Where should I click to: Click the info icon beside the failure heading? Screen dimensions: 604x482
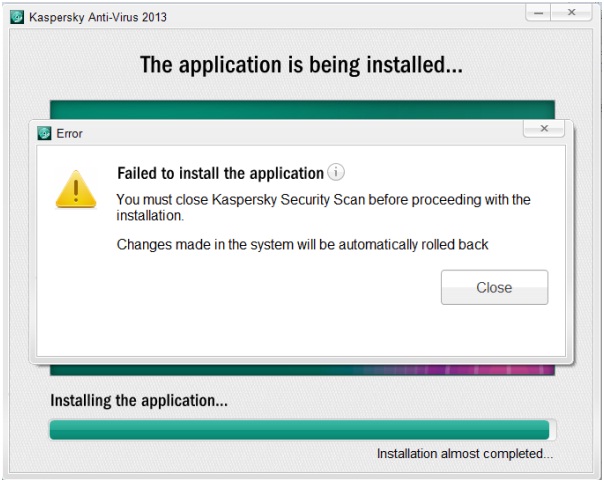click(336, 172)
